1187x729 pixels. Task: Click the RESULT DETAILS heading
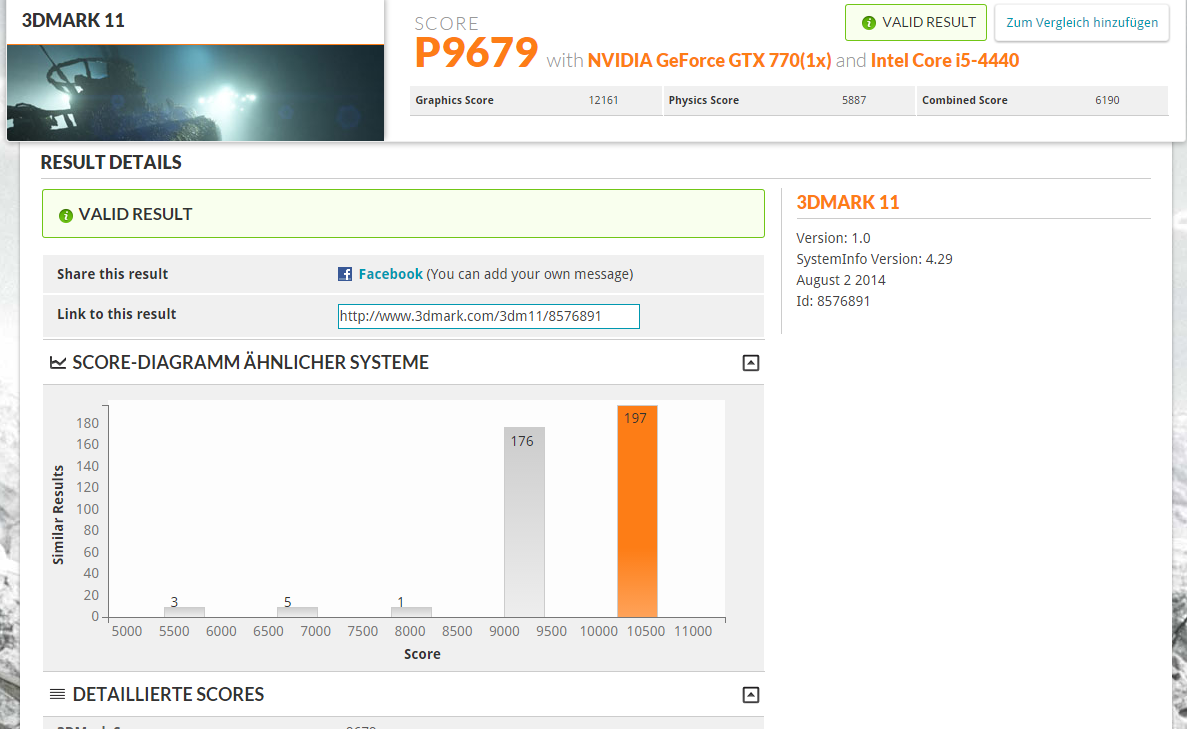click(111, 162)
